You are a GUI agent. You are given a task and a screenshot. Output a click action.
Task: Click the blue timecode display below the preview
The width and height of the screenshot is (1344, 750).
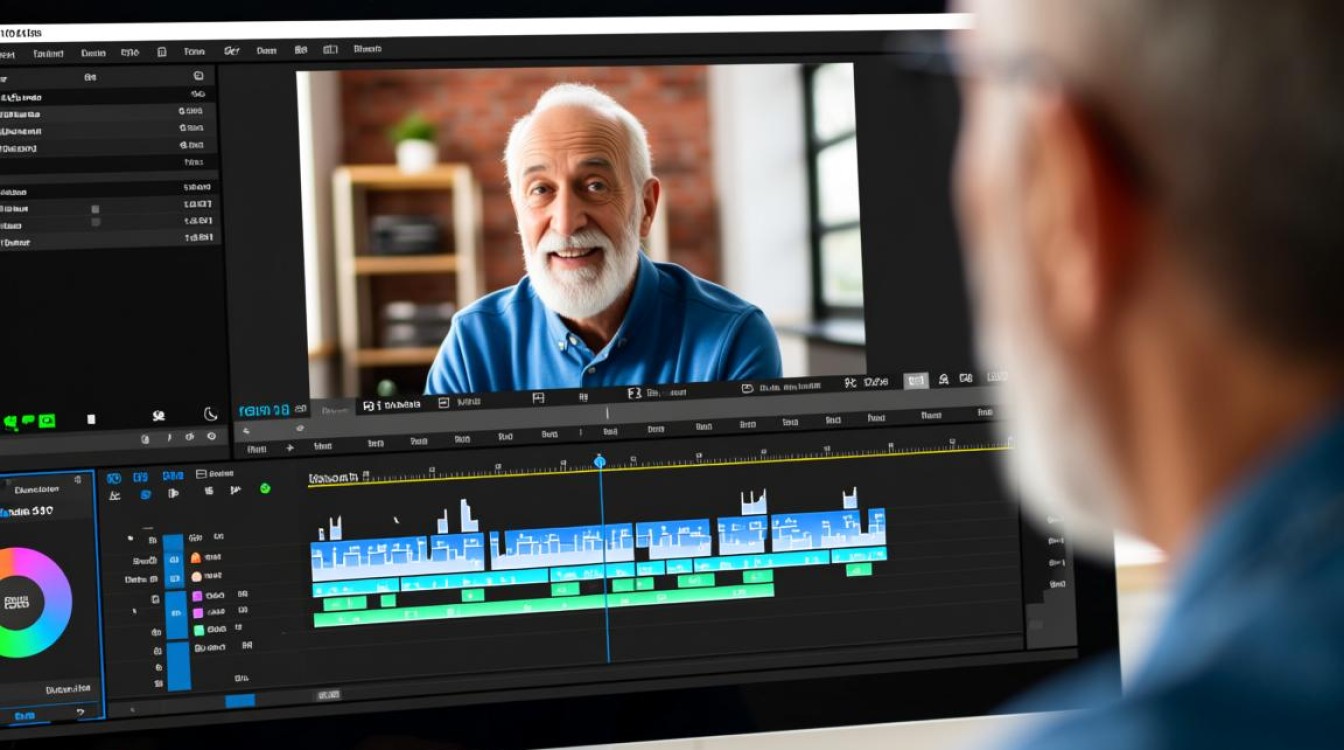click(264, 410)
